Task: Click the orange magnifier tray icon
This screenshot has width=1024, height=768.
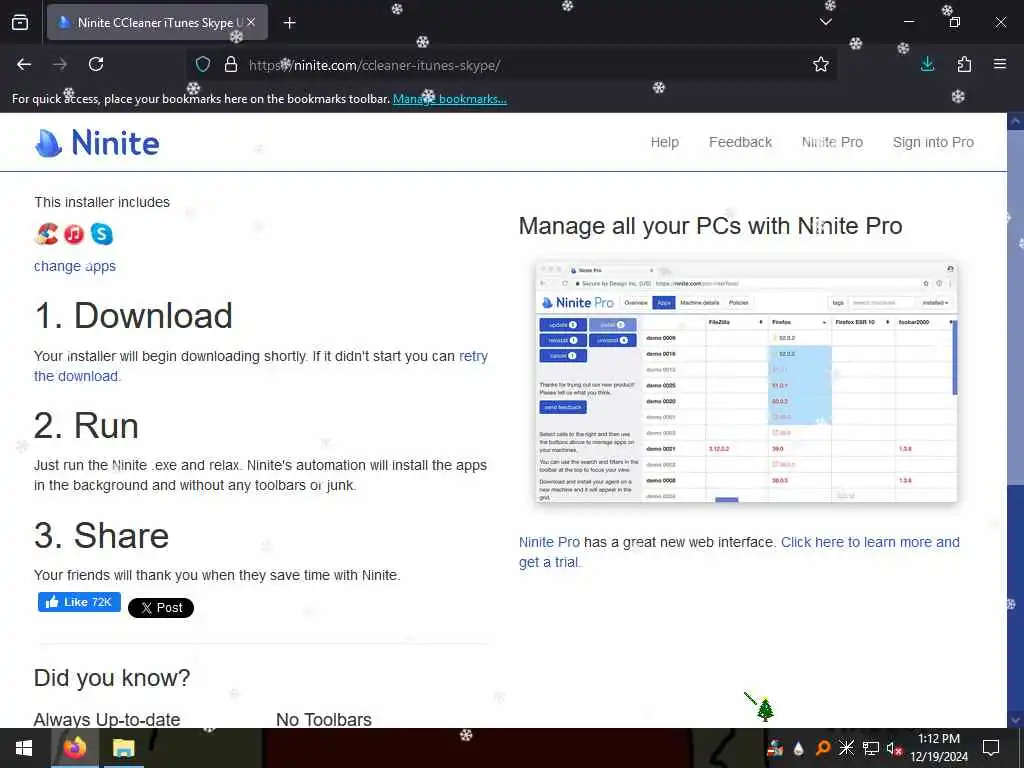Action: [x=822, y=748]
